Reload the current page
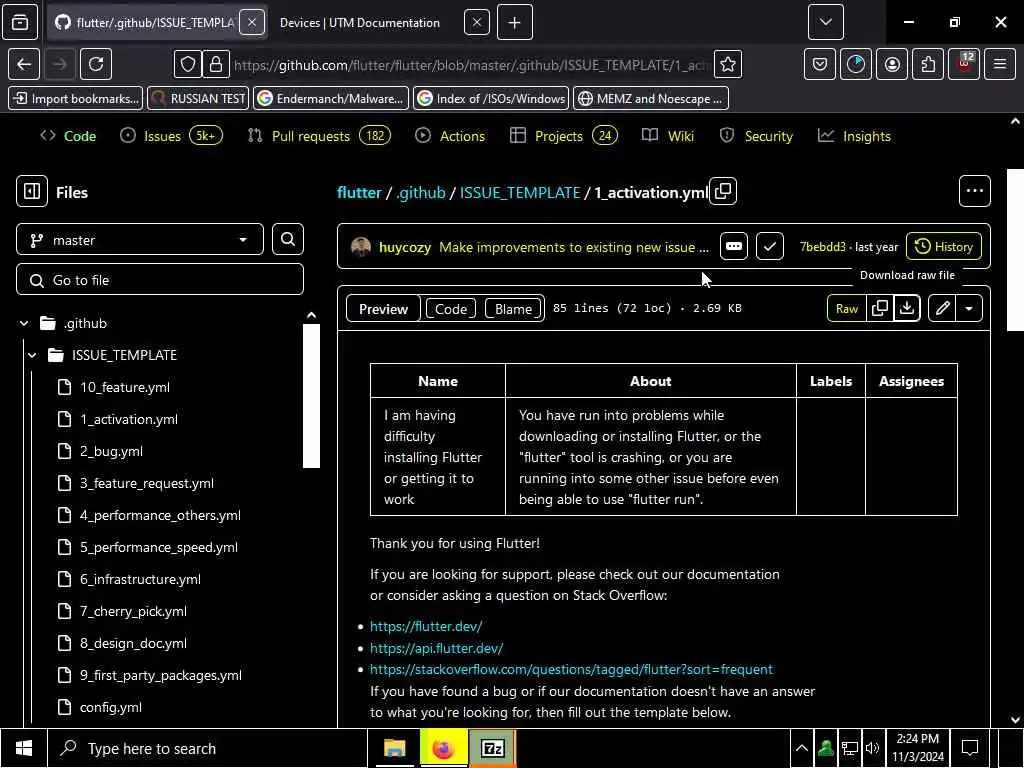 point(96,64)
